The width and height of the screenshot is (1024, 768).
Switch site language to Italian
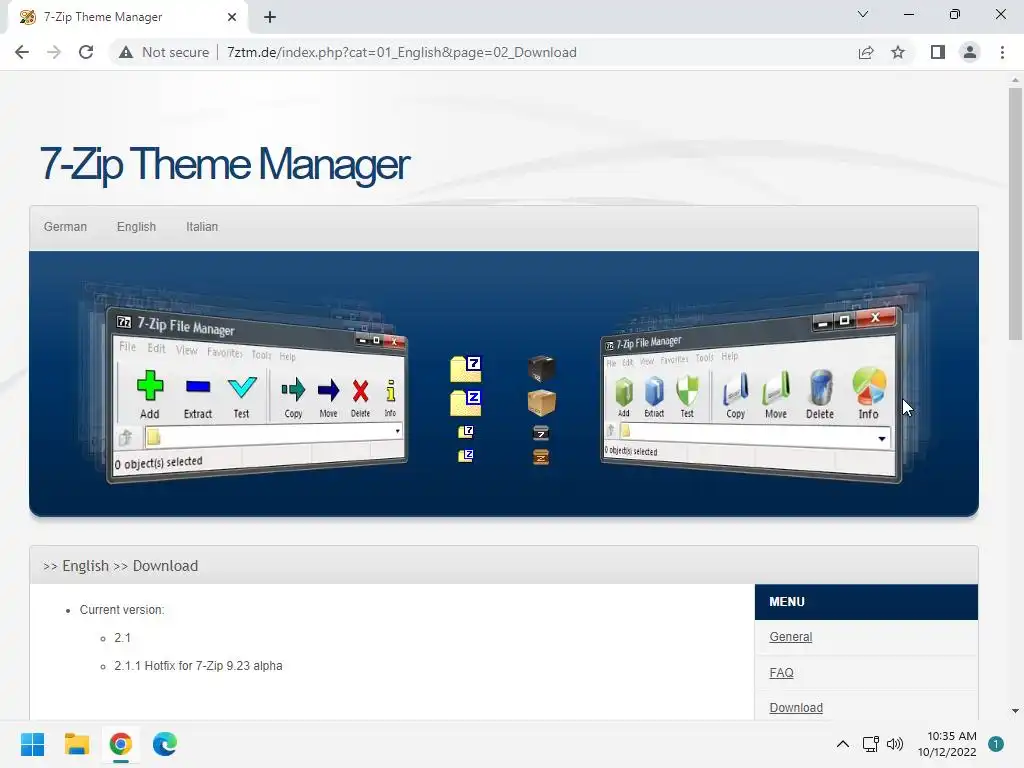point(202,227)
